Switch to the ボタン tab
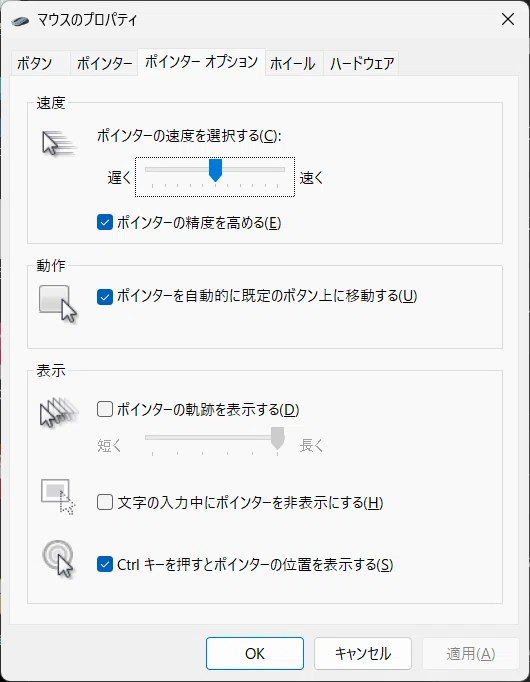 tap(35, 64)
